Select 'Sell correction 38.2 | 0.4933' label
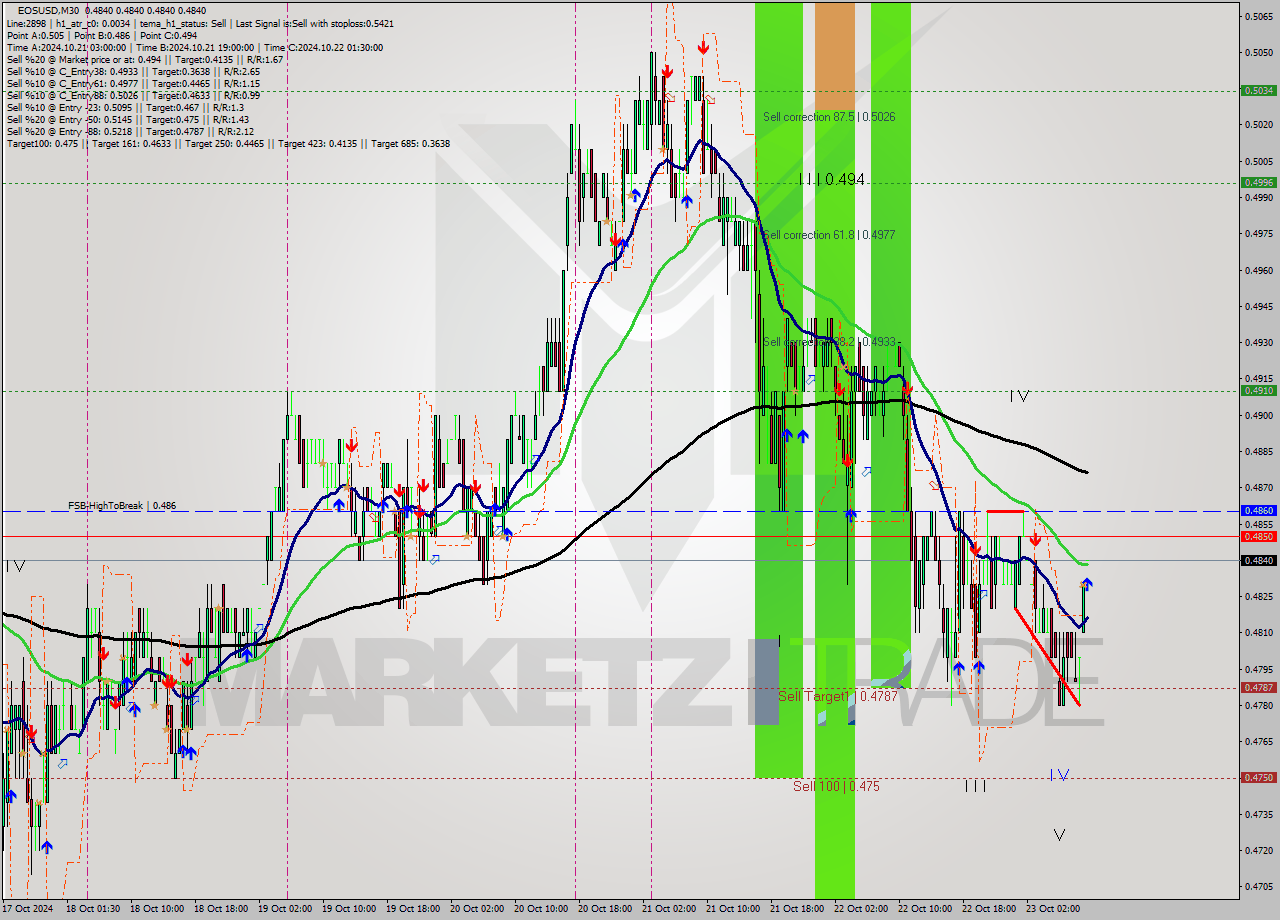 pyautogui.click(x=829, y=342)
